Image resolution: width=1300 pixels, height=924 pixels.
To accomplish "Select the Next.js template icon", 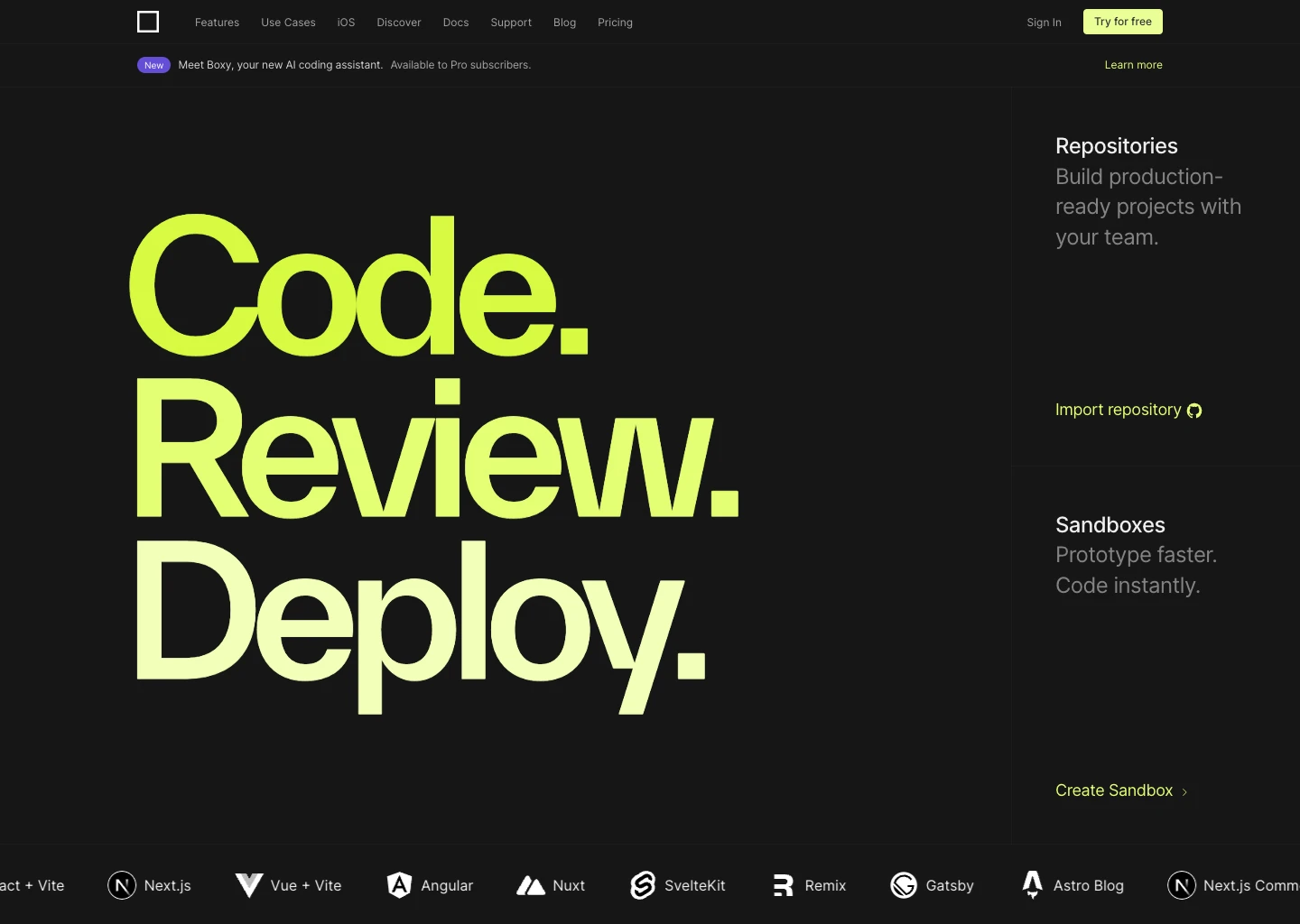I will click(122, 885).
